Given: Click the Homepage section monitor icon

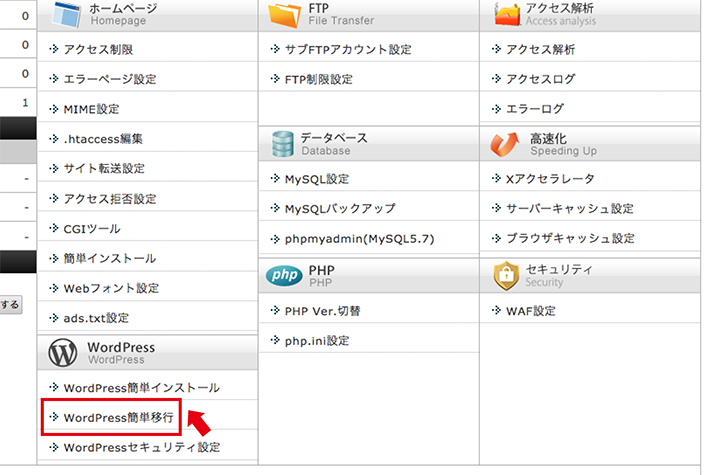Looking at the screenshot, I should click(66, 14).
